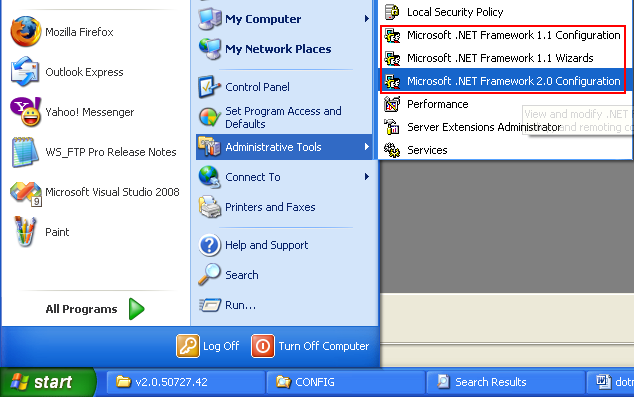The image size is (634, 397).
Task: Click the Printers and Faxes icon
Action: pyautogui.click(x=209, y=207)
